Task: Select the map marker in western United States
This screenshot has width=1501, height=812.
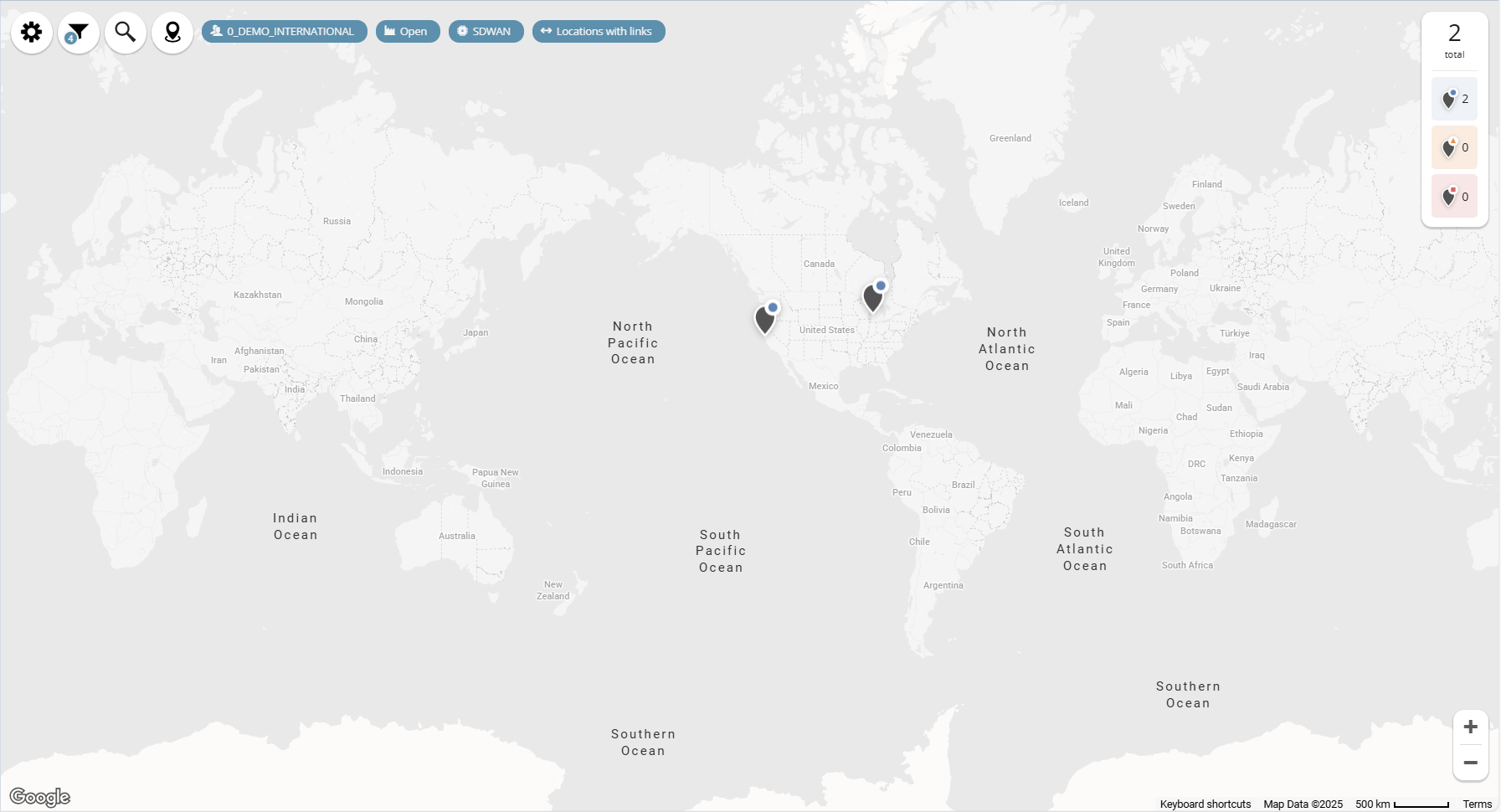Action: coord(764,319)
